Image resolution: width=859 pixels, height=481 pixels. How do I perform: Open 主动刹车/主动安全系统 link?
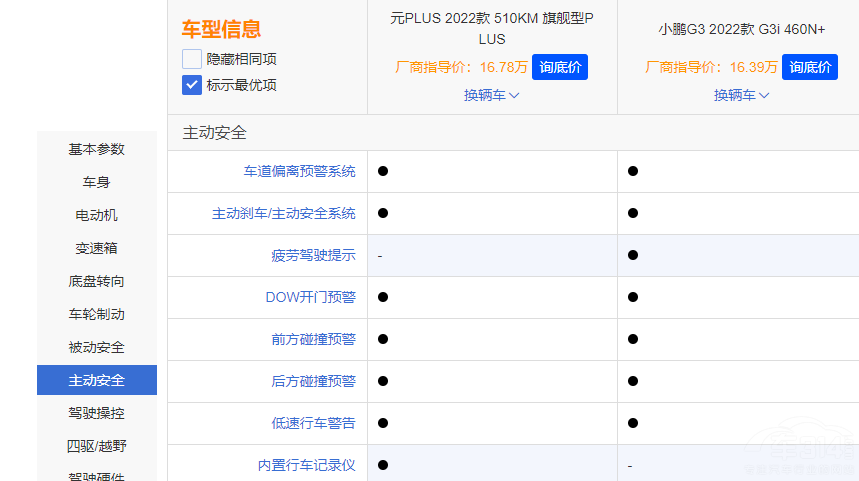point(283,213)
